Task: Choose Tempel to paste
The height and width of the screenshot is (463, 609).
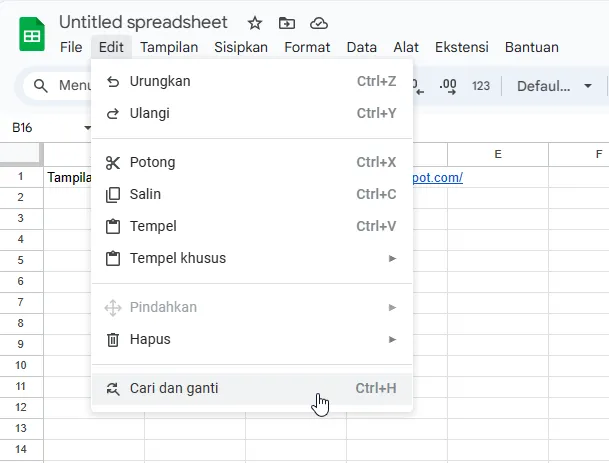Action: (153, 226)
